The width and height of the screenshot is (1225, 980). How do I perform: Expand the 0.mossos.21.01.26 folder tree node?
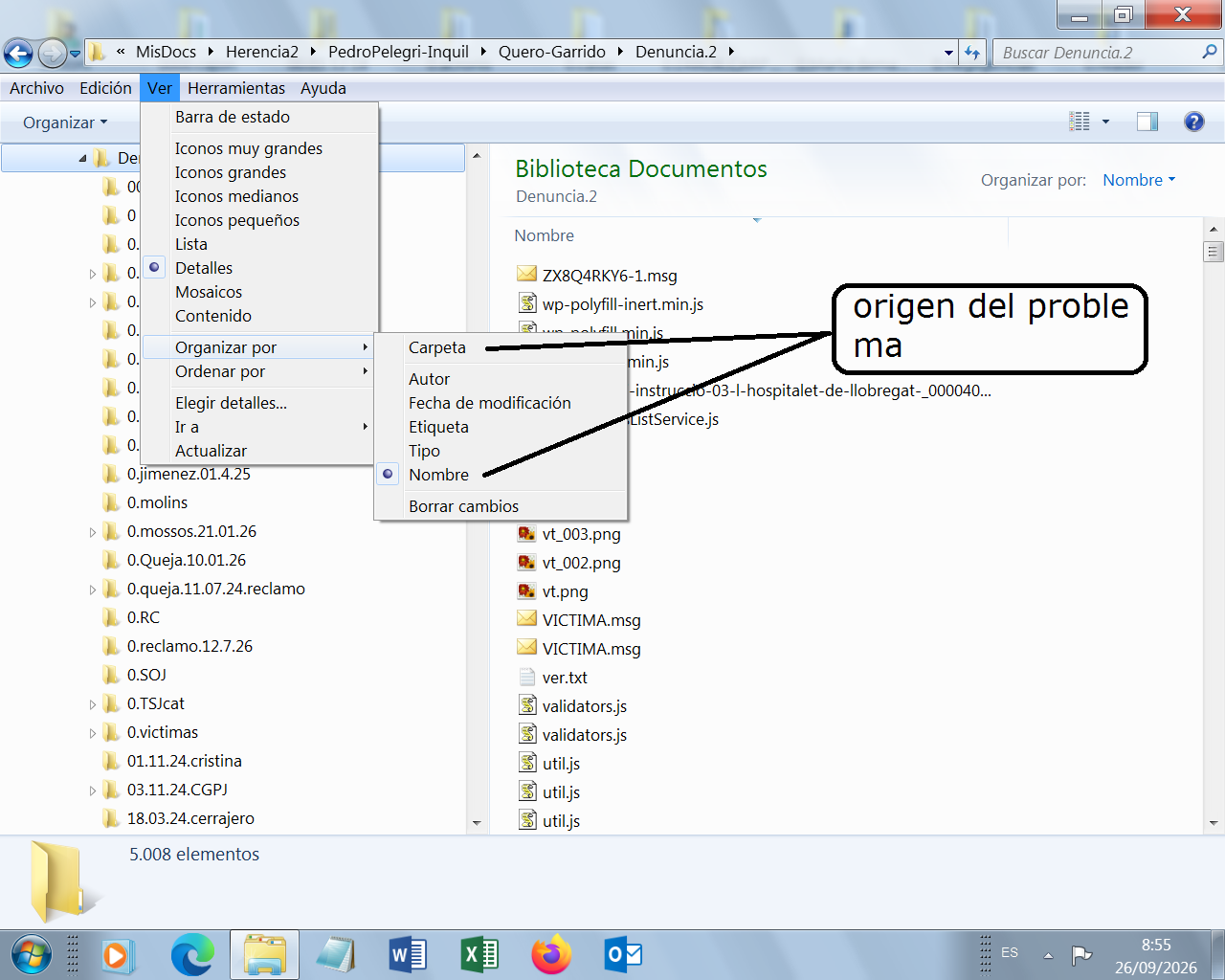pyautogui.click(x=93, y=532)
